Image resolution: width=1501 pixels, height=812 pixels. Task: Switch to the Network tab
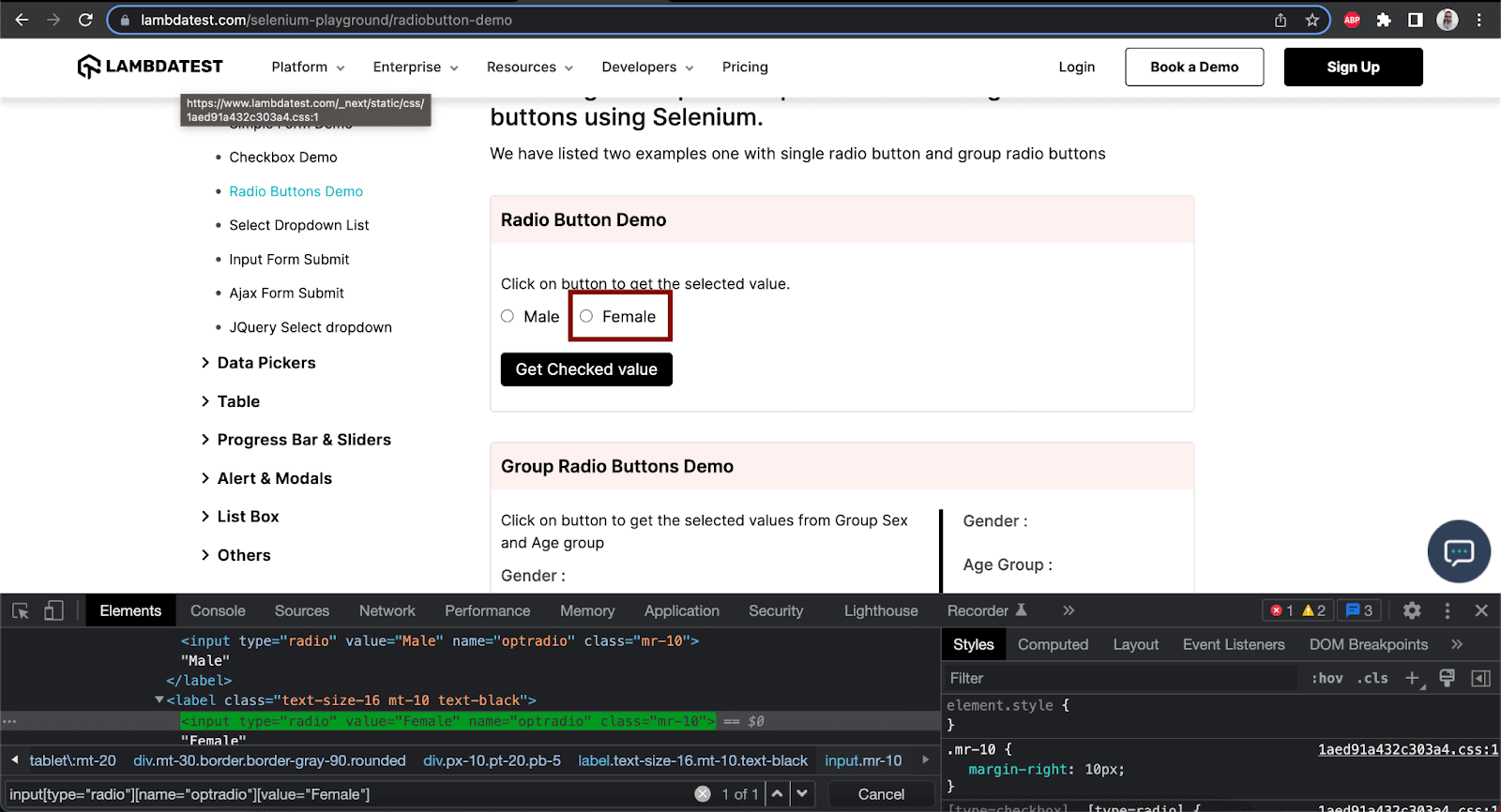click(x=387, y=610)
